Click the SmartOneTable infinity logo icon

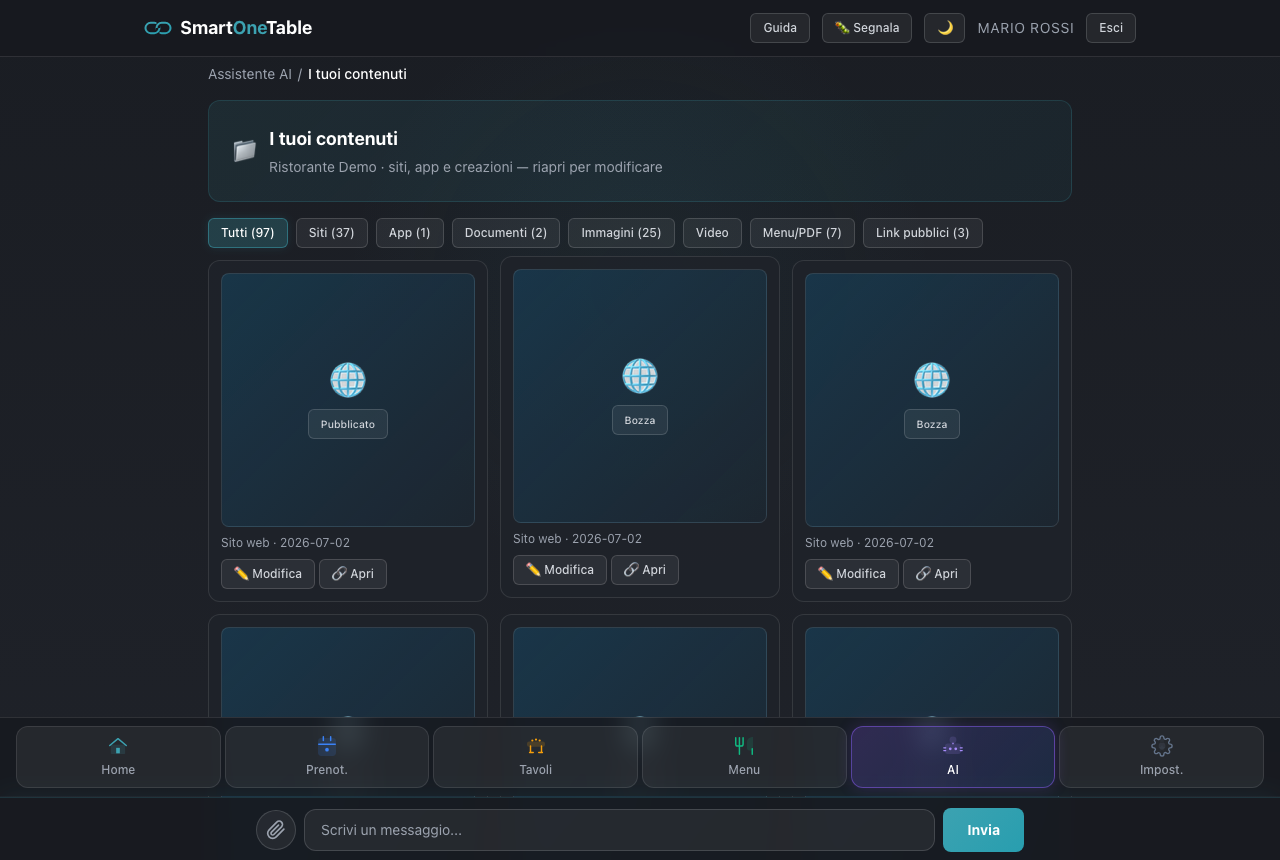point(158,28)
